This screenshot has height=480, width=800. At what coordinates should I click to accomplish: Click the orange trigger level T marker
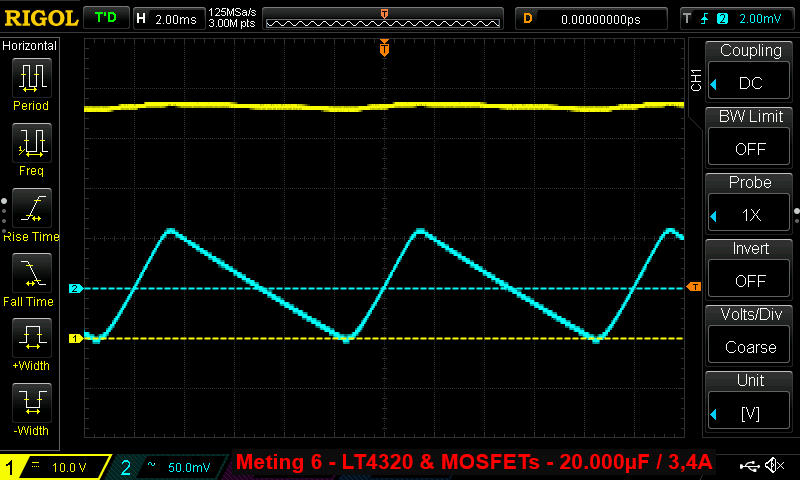694,287
